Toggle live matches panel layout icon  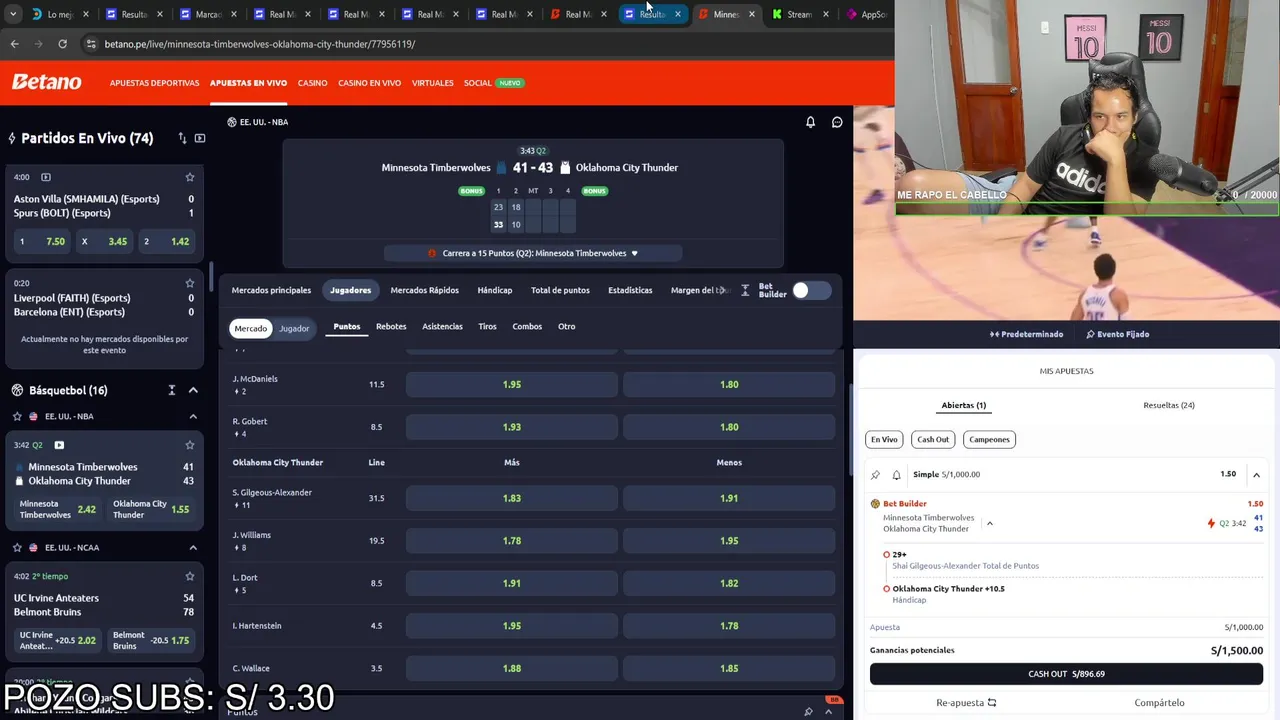[x=200, y=138]
